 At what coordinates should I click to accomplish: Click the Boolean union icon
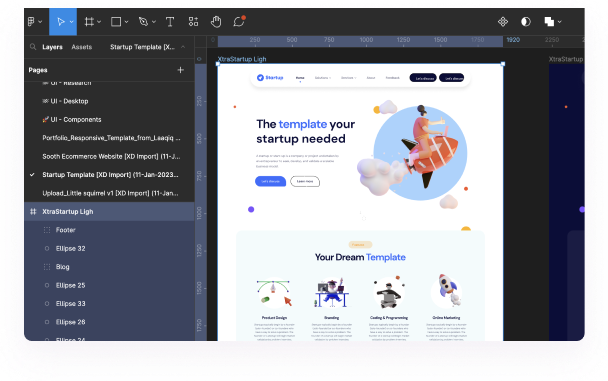click(549, 22)
